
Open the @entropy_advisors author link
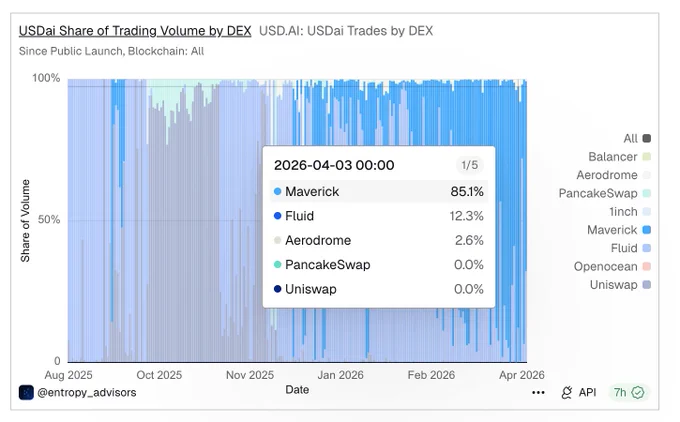(87, 393)
